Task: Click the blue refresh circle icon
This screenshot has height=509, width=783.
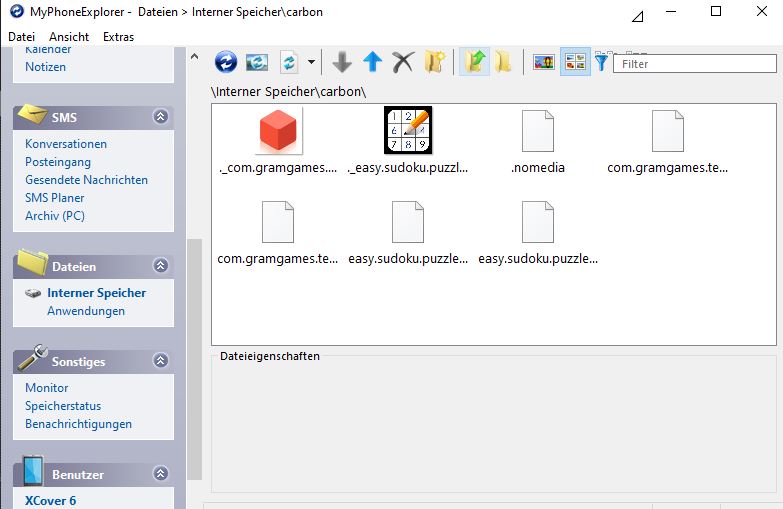Action: pyautogui.click(x=226, y=62)
